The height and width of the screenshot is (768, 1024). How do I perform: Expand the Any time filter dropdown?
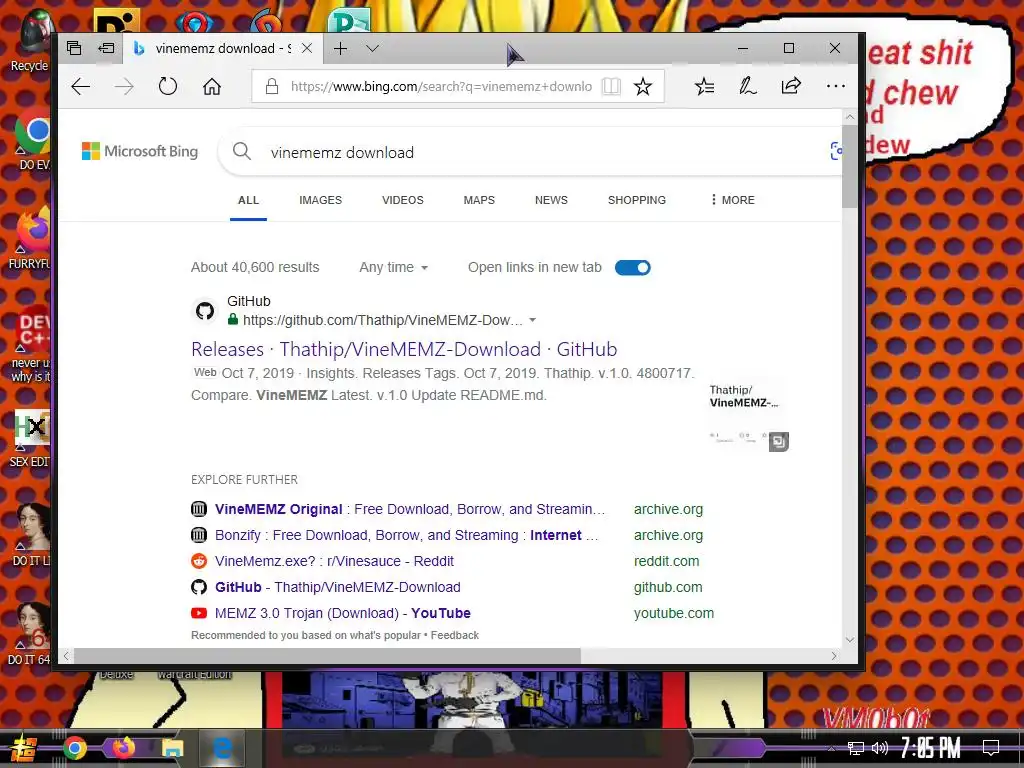[x=394, y=268]
